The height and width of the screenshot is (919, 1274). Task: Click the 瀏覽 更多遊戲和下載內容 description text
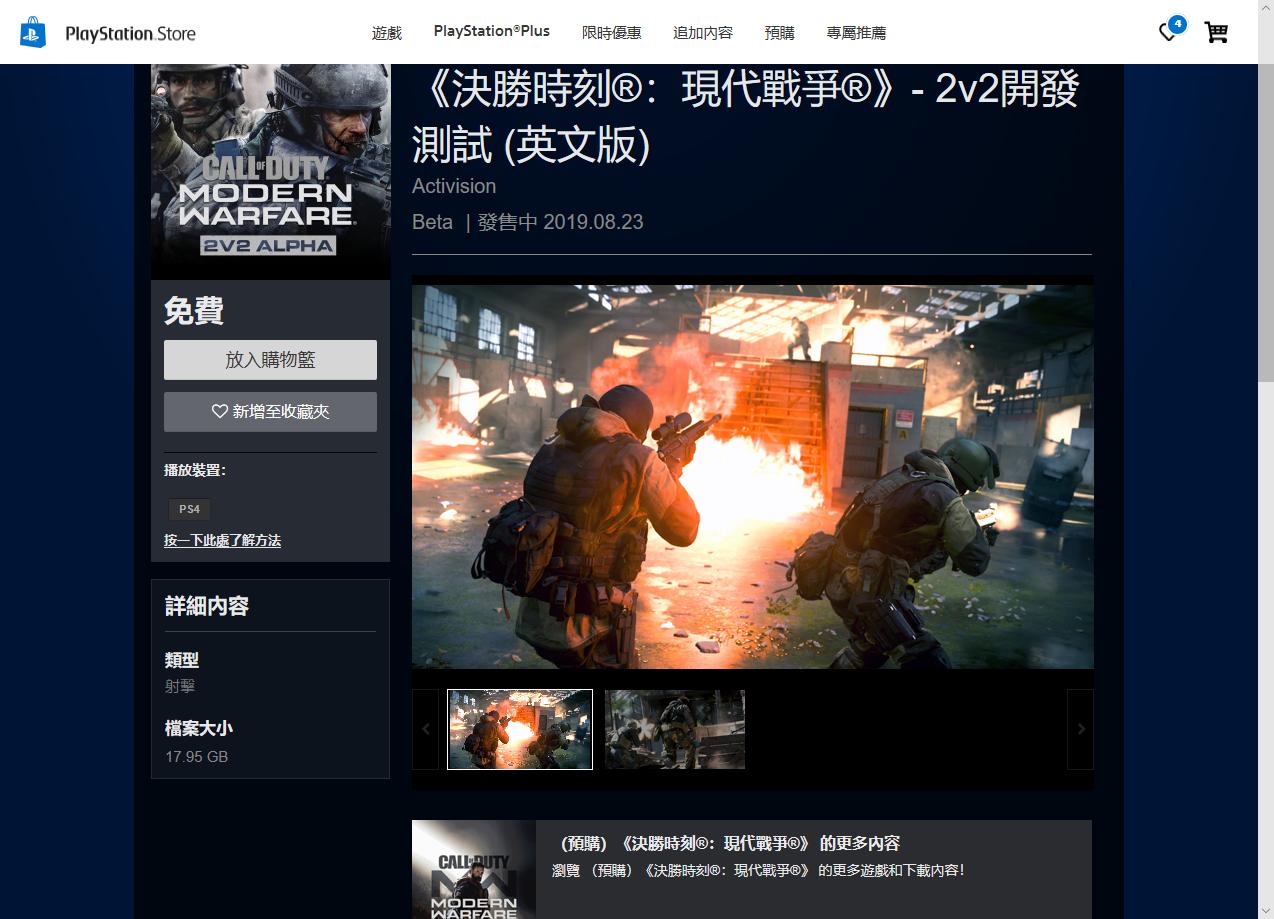tap(758, 870)
